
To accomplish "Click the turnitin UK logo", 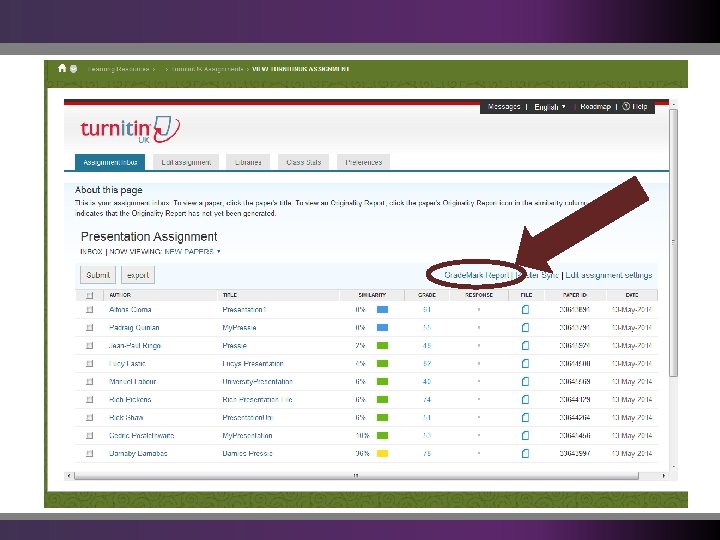I will [130, 129].
